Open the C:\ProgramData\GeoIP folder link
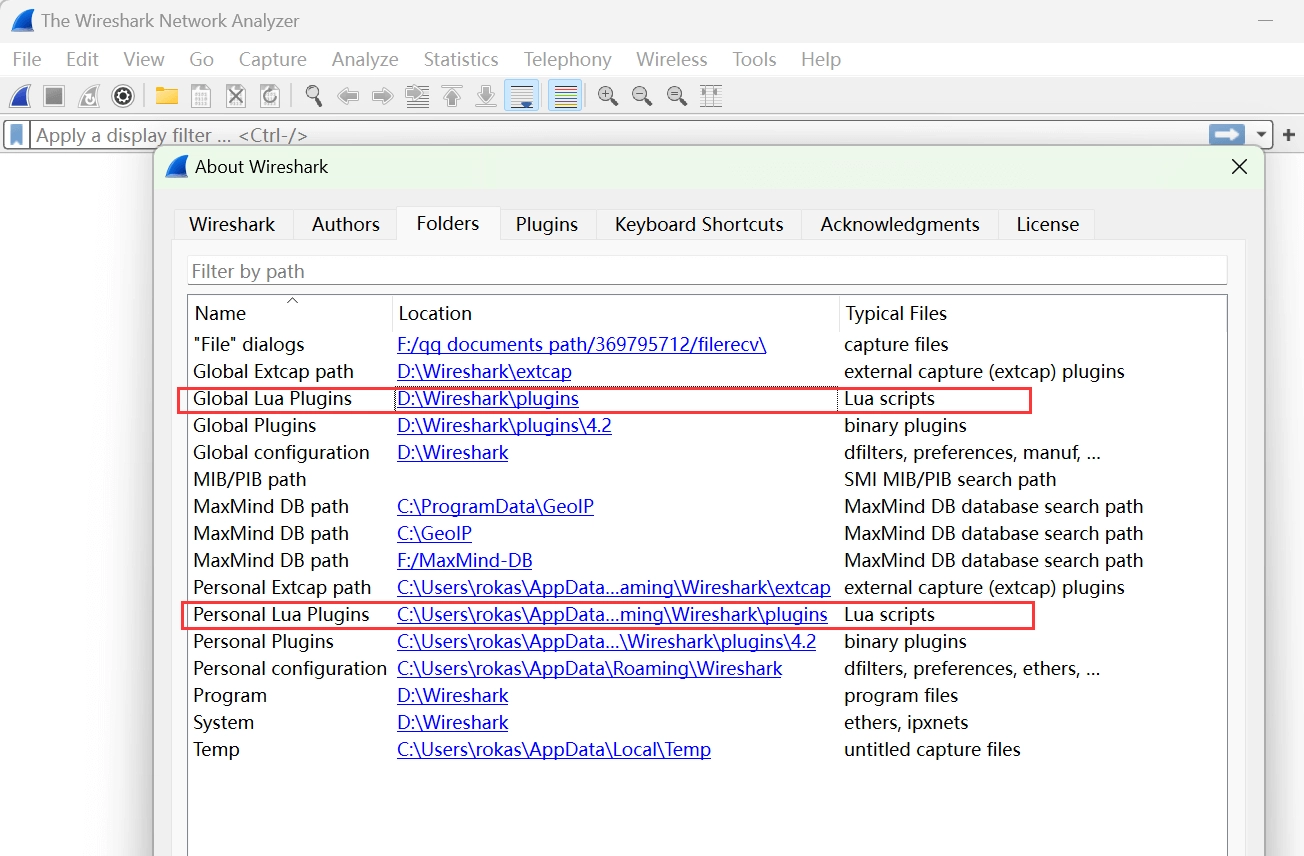1304x856 pixels. point(495,507)
